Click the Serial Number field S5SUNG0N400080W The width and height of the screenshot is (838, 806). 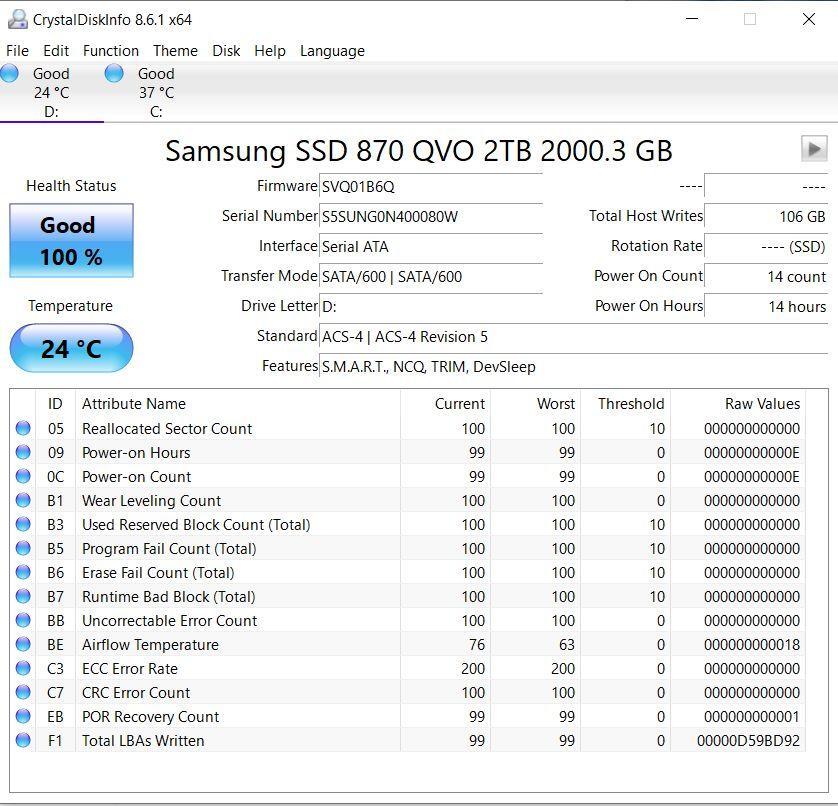pos(431,216)
